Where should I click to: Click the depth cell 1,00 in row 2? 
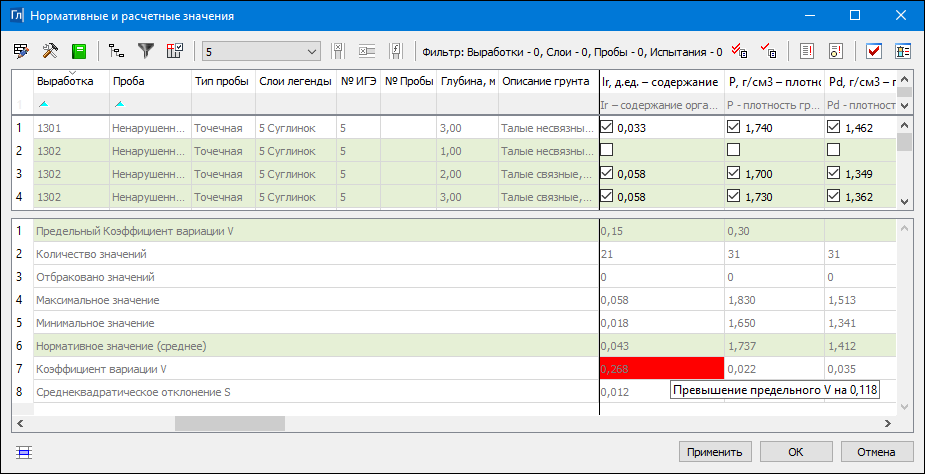(467, 151)
